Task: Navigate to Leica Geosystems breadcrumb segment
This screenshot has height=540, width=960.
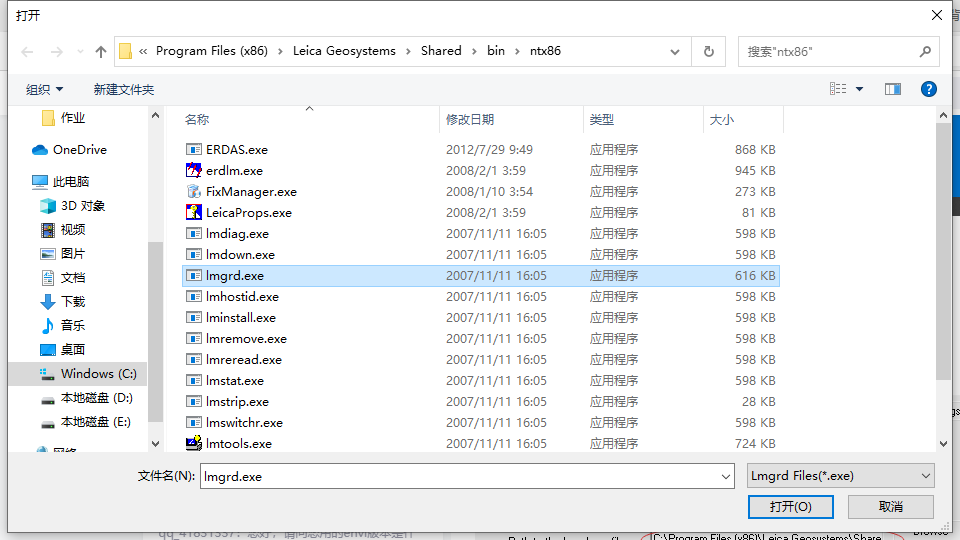Action: click(x=344, y=51)
